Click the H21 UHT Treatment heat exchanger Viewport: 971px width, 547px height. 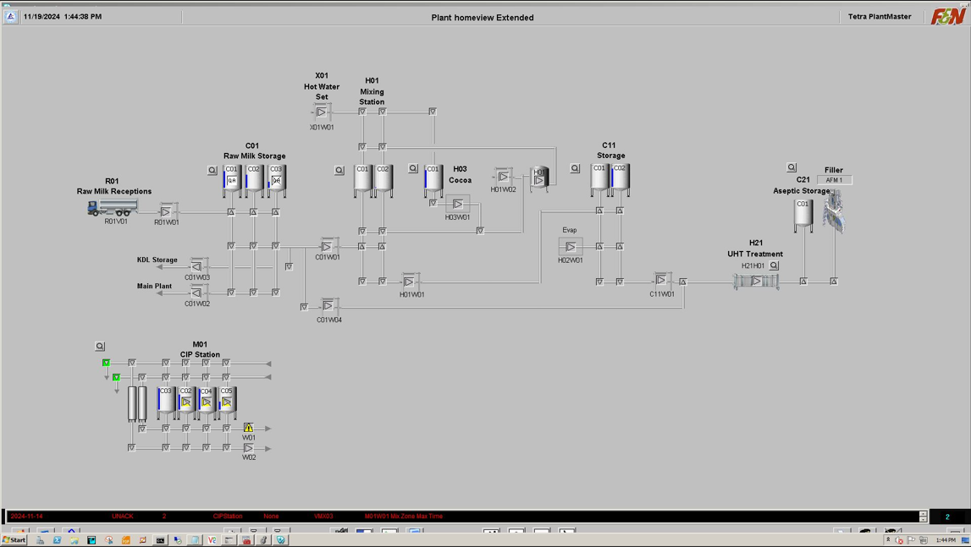[756, 281]
